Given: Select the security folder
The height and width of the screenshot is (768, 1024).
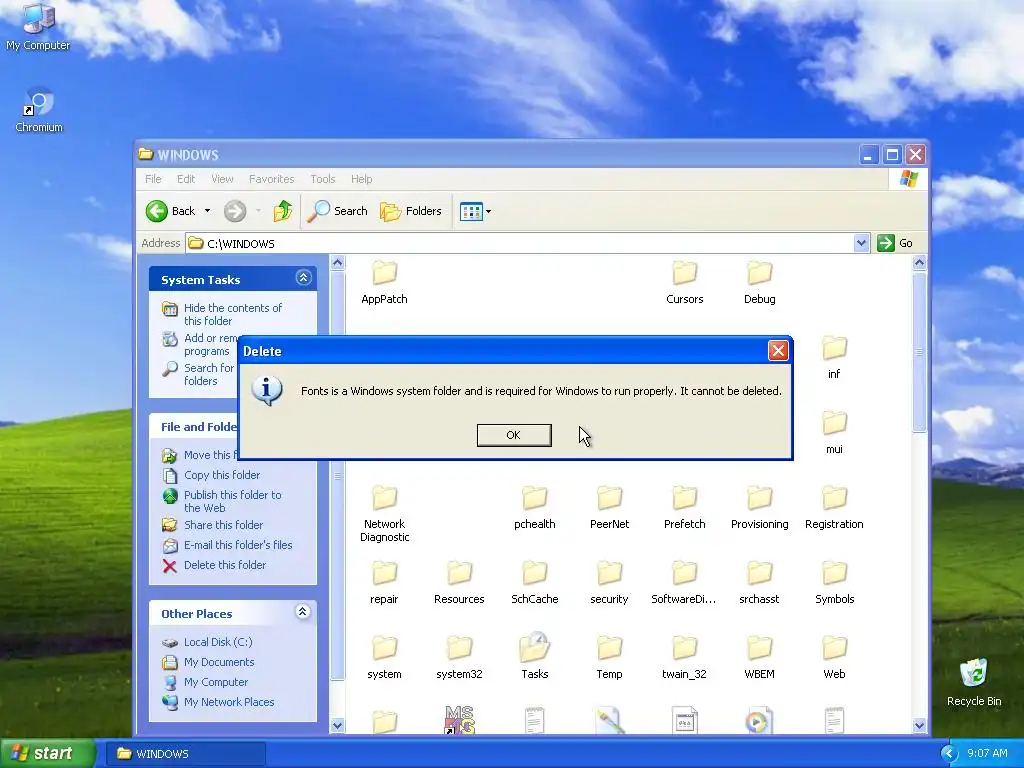Looking at the screenshot, I should tap(609, 583).
